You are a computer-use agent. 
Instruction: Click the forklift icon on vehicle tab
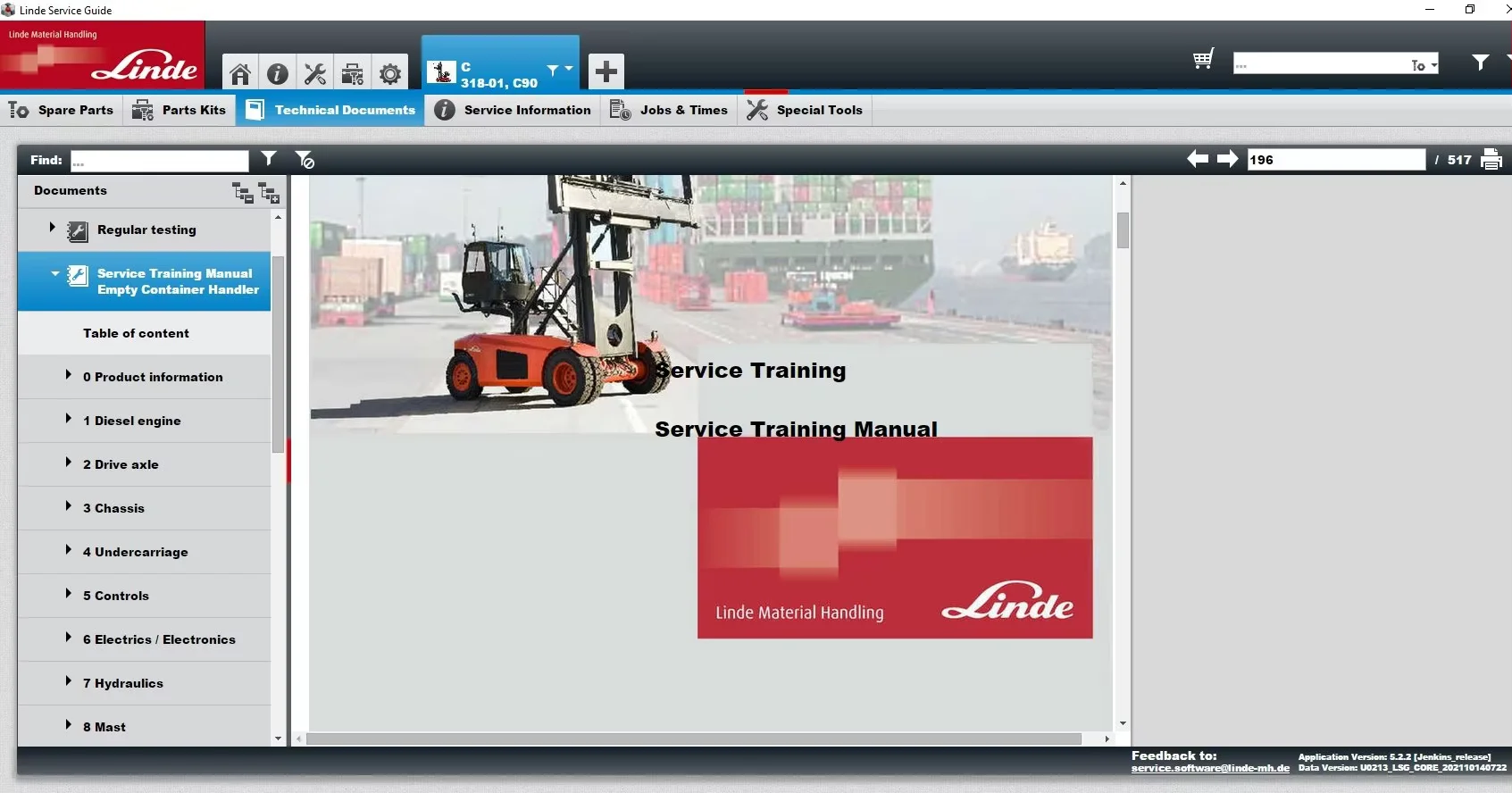point(441,71)
